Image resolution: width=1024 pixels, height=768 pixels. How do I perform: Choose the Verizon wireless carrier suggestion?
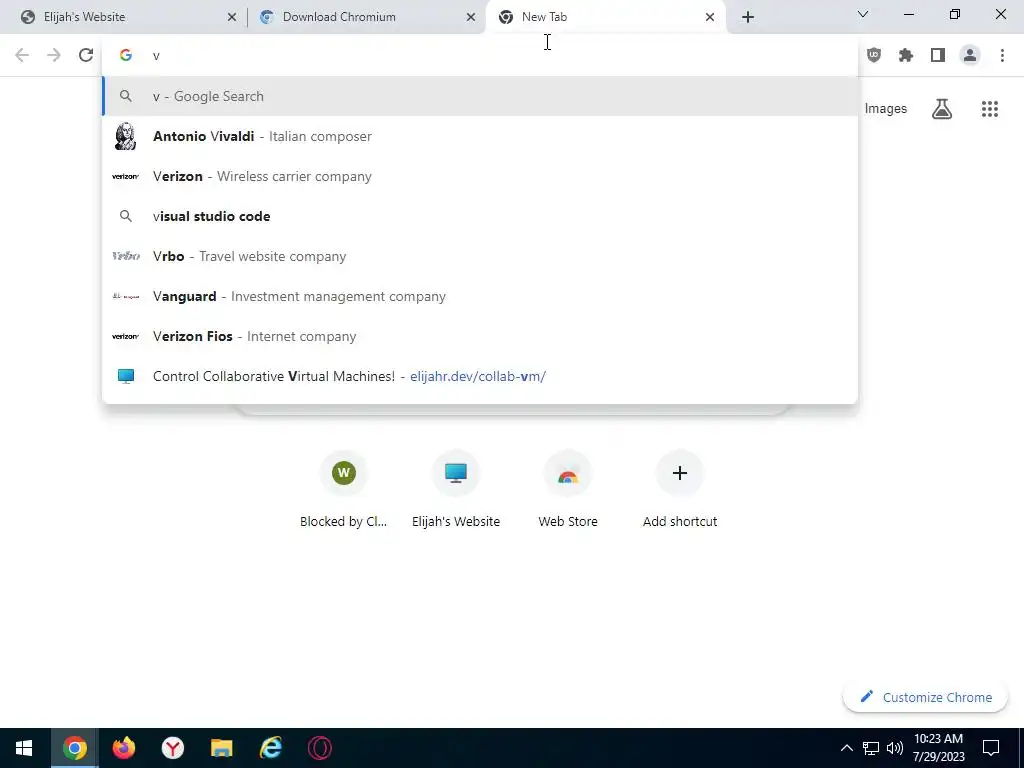(480, 176)
